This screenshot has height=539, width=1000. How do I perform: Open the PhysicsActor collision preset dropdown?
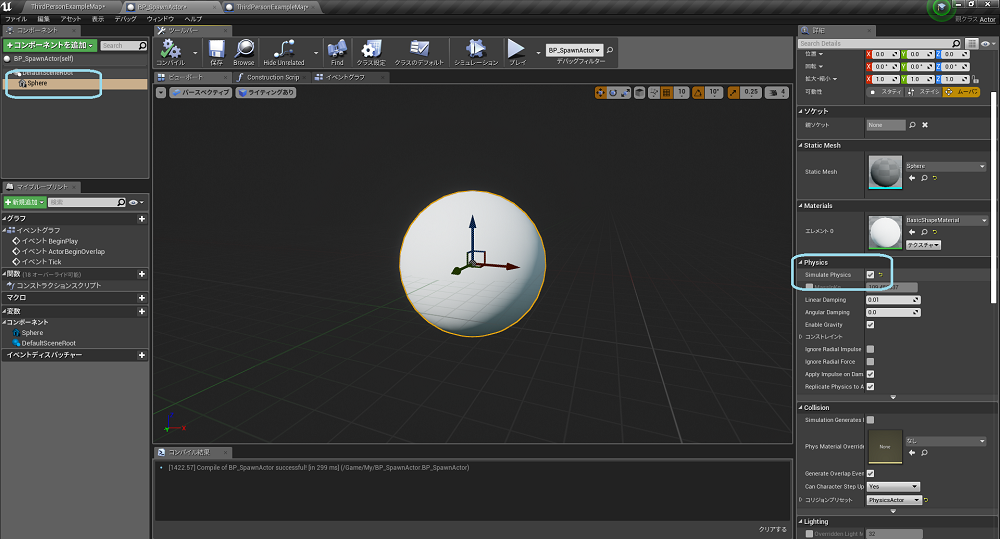coord(893,500)
